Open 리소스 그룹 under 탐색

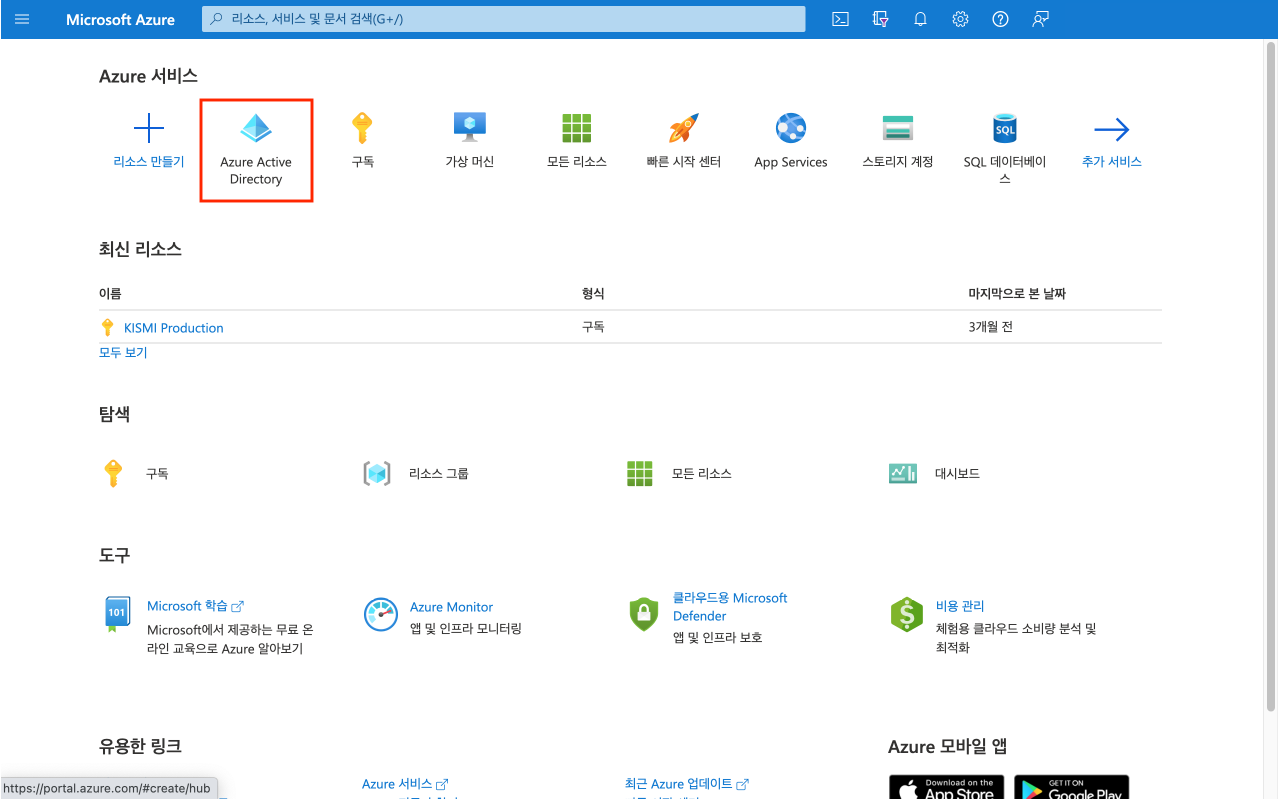tap(438, 473)
